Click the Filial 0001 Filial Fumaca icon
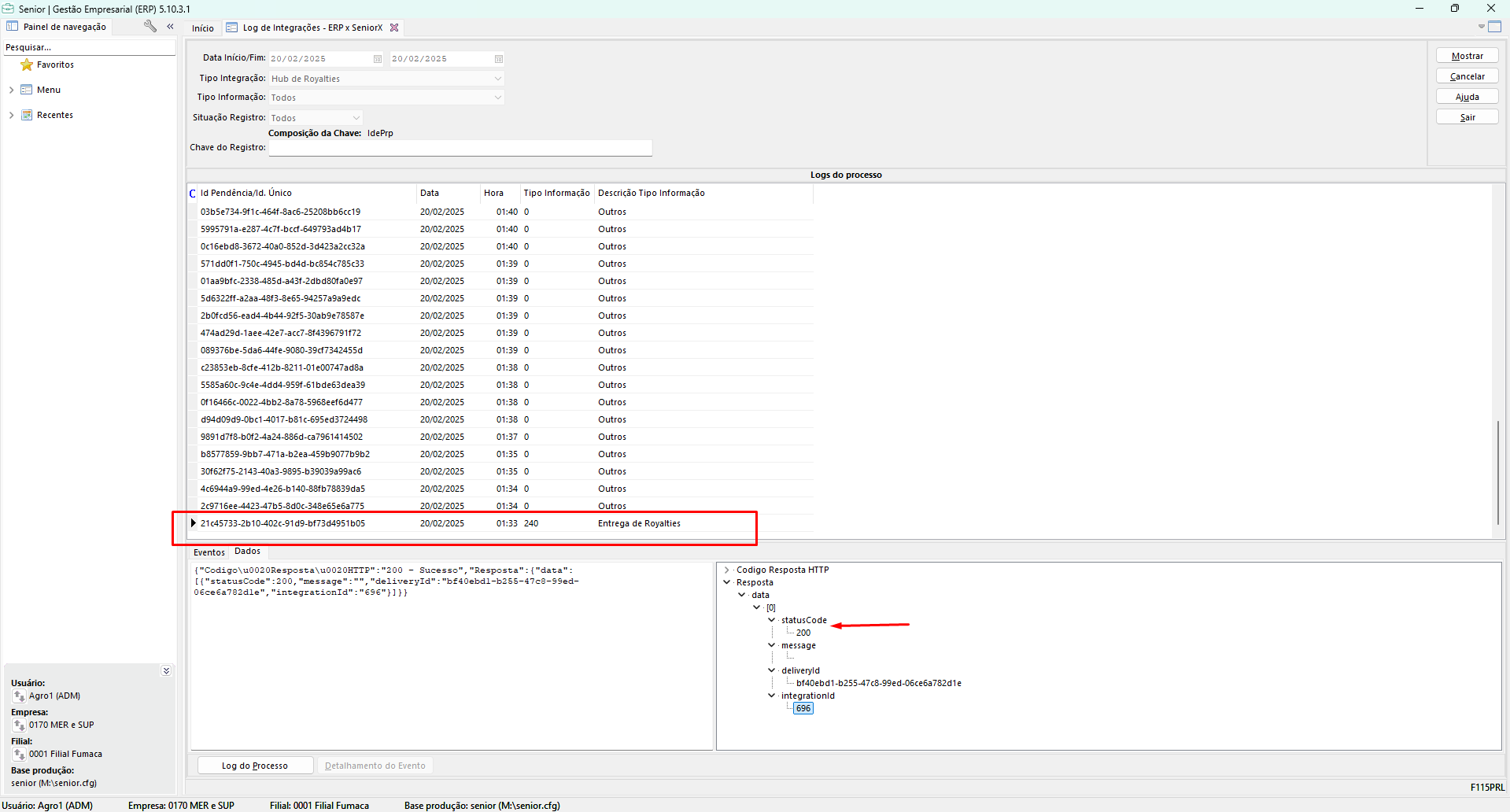 (x=19, y=755)
